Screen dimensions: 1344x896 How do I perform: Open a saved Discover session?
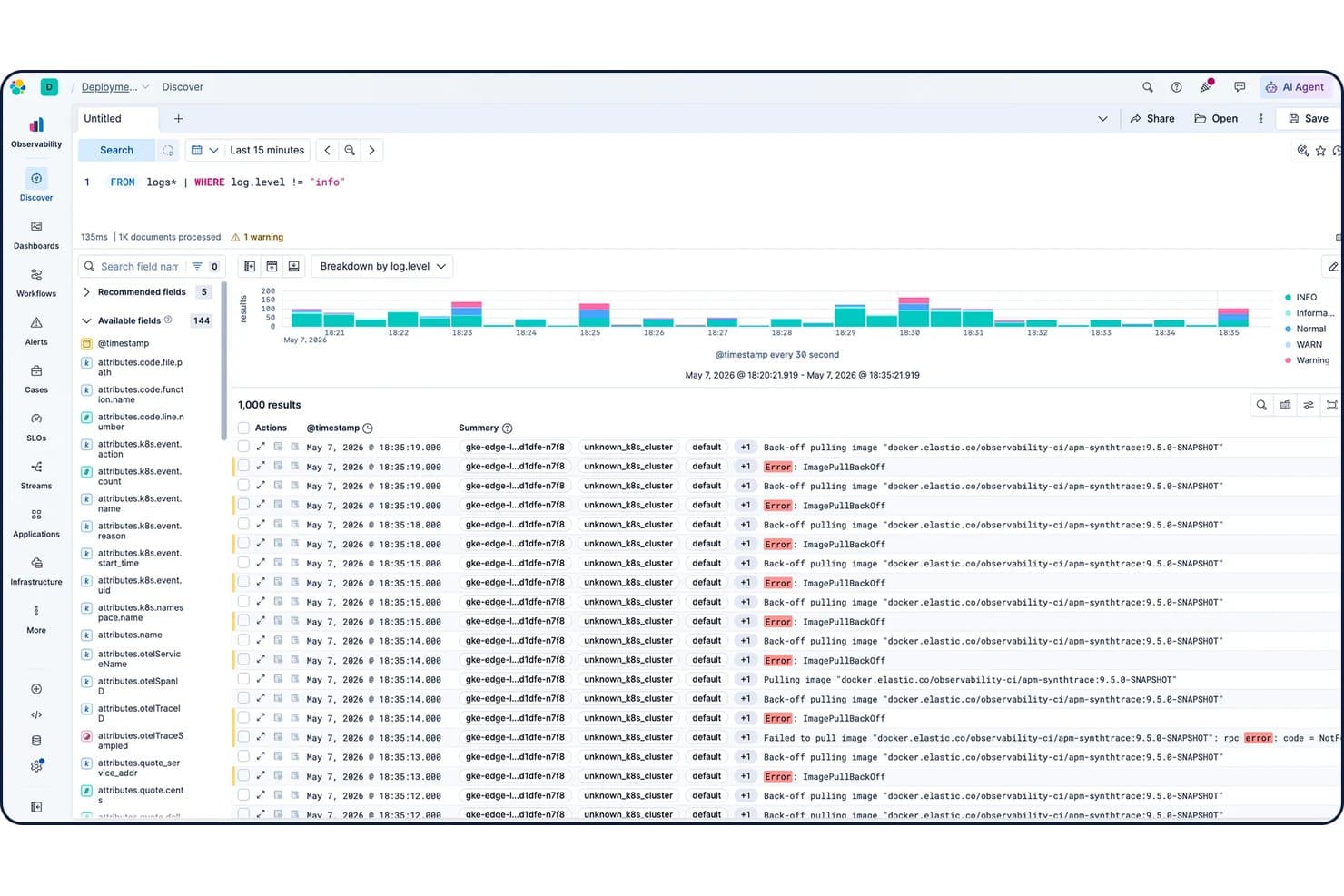[x=1216, y=119]
